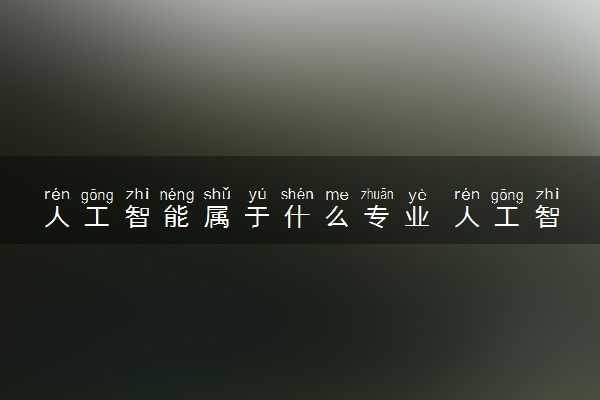
Task: Click the first 人 character at caption start
Action: (x=57, y=216)
